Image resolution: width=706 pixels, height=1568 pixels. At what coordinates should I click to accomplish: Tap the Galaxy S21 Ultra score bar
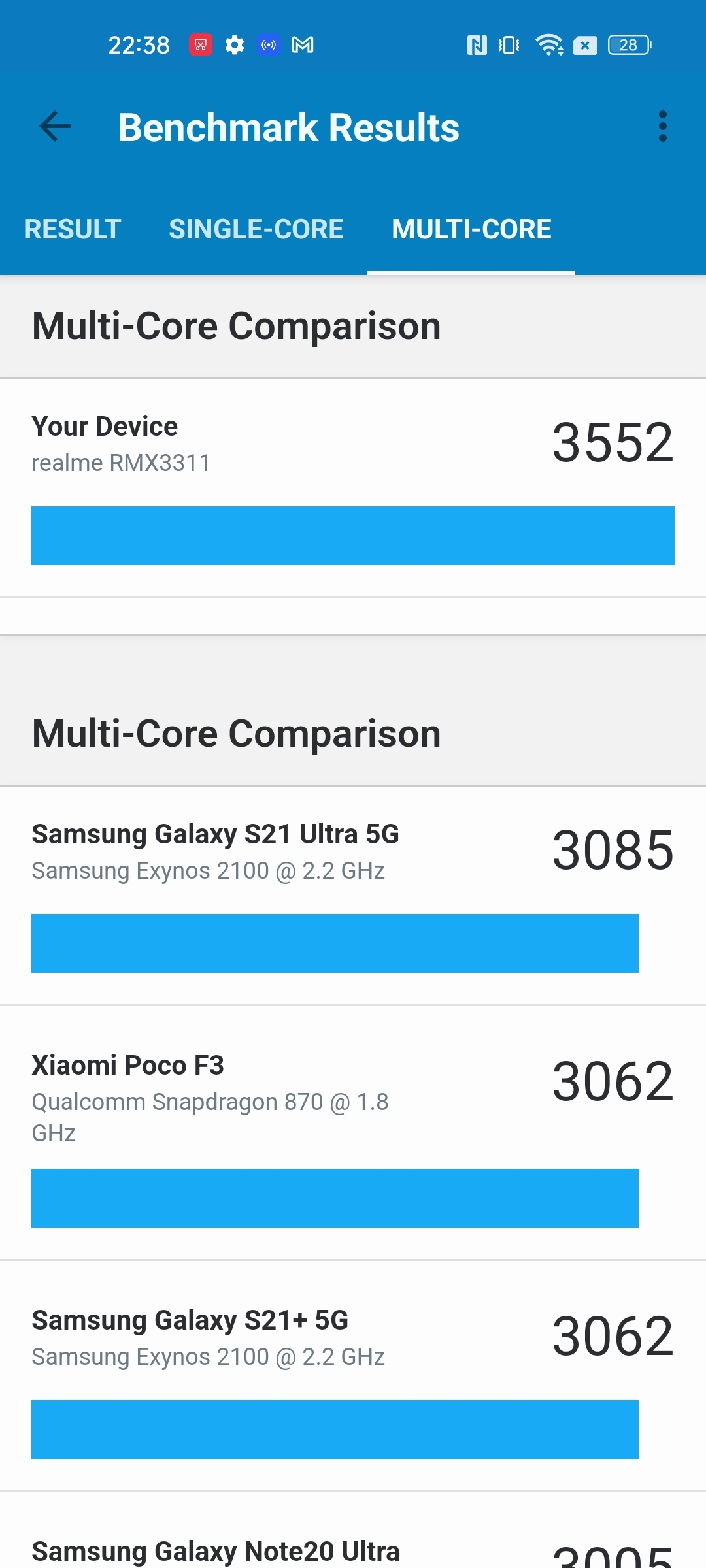click(335, 943)
